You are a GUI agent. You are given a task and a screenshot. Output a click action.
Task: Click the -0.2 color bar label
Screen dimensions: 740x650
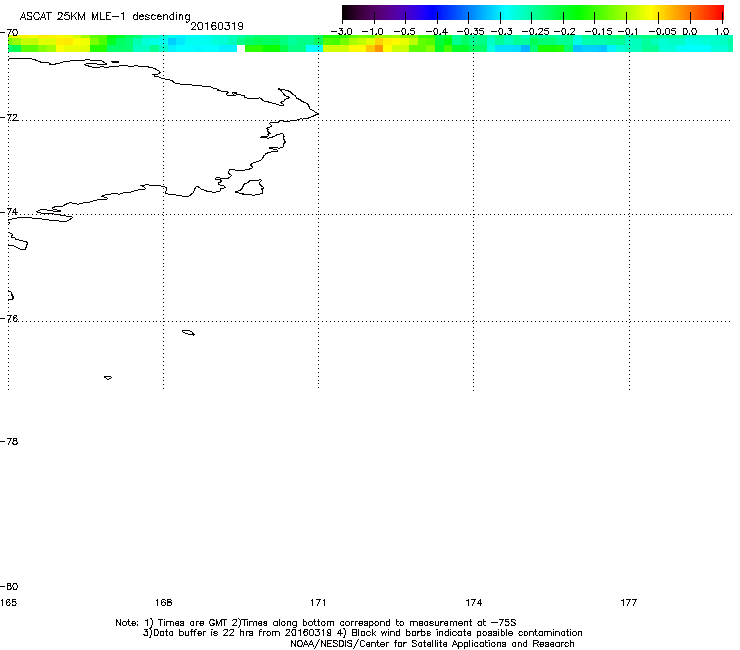[x=564, y=32]
